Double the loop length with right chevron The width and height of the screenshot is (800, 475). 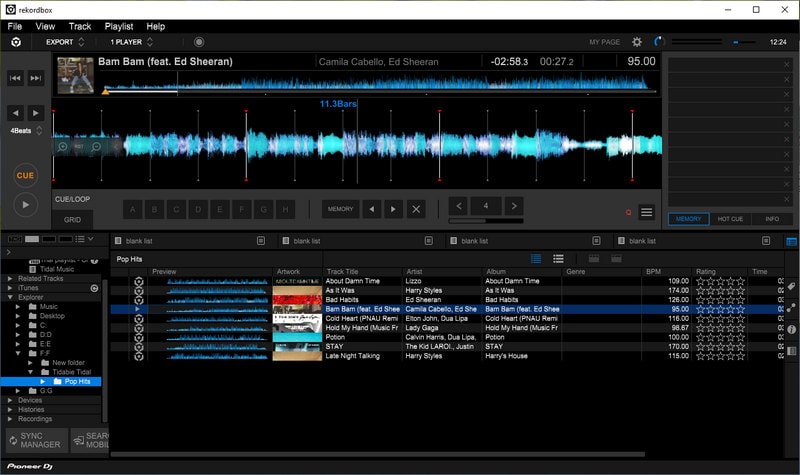point(514,206)
